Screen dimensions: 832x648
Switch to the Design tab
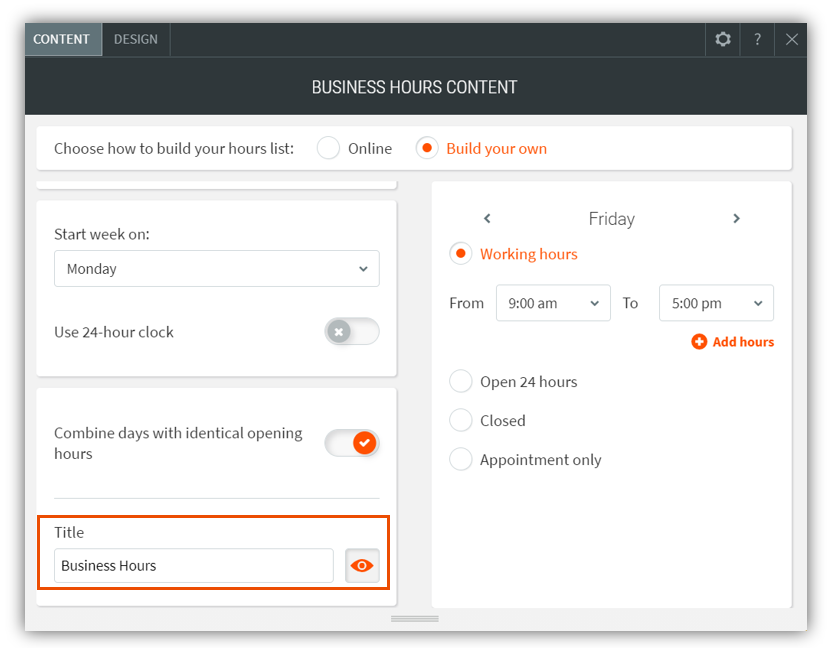click(136, 40)
